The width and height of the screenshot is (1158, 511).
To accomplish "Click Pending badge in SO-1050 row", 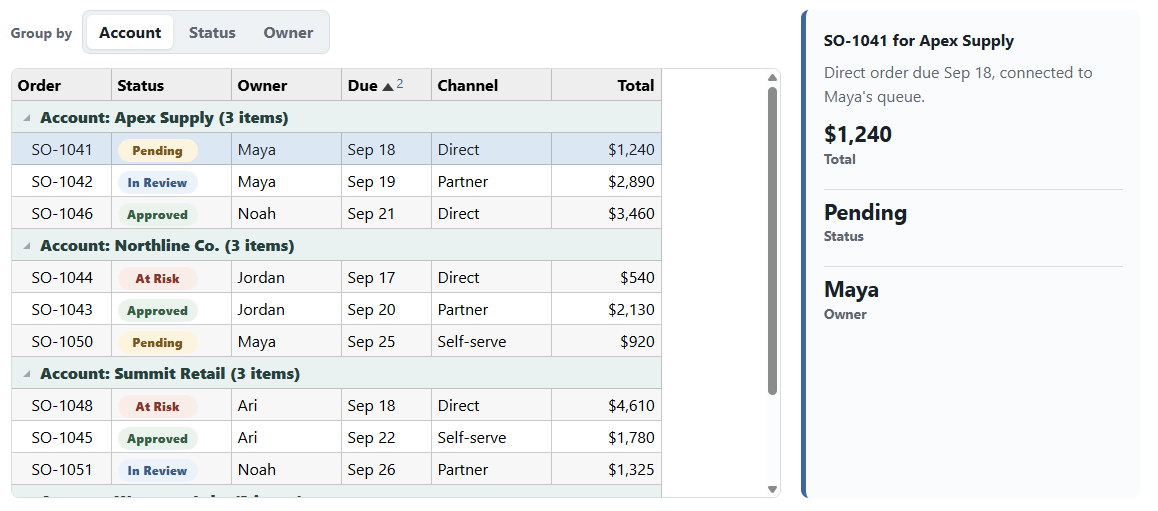I will coord(157,343).
